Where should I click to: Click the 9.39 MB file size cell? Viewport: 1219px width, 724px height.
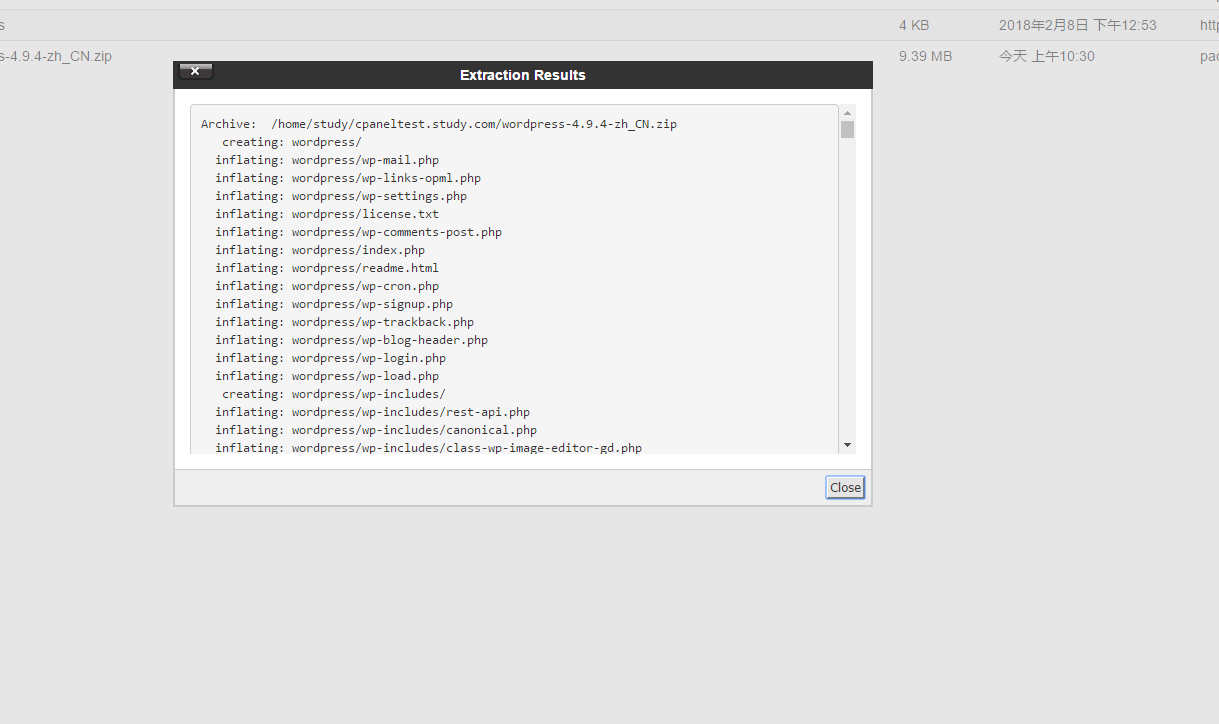[925, 56]
